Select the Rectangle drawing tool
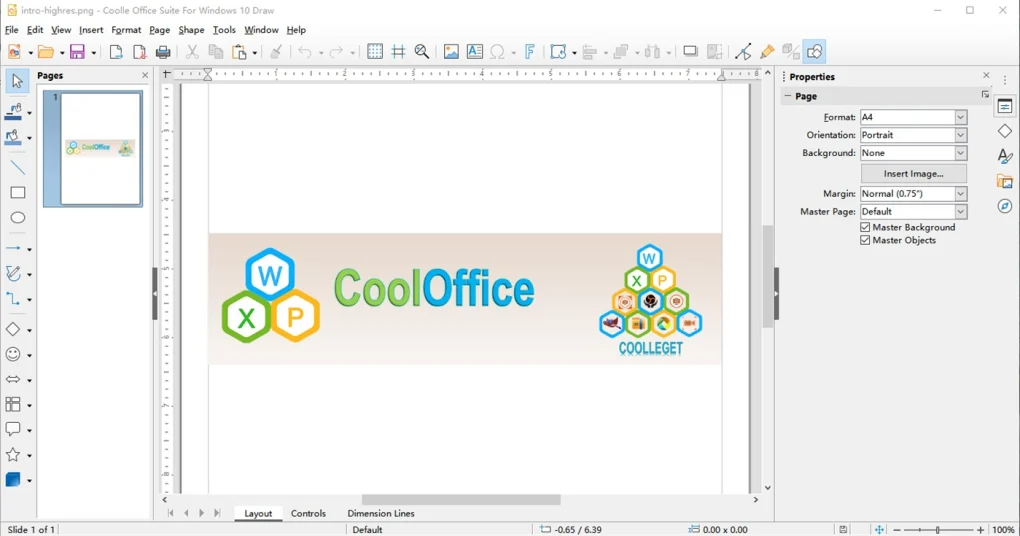The height and width of the screenshot is (536, 1020). tap(18, 193)
